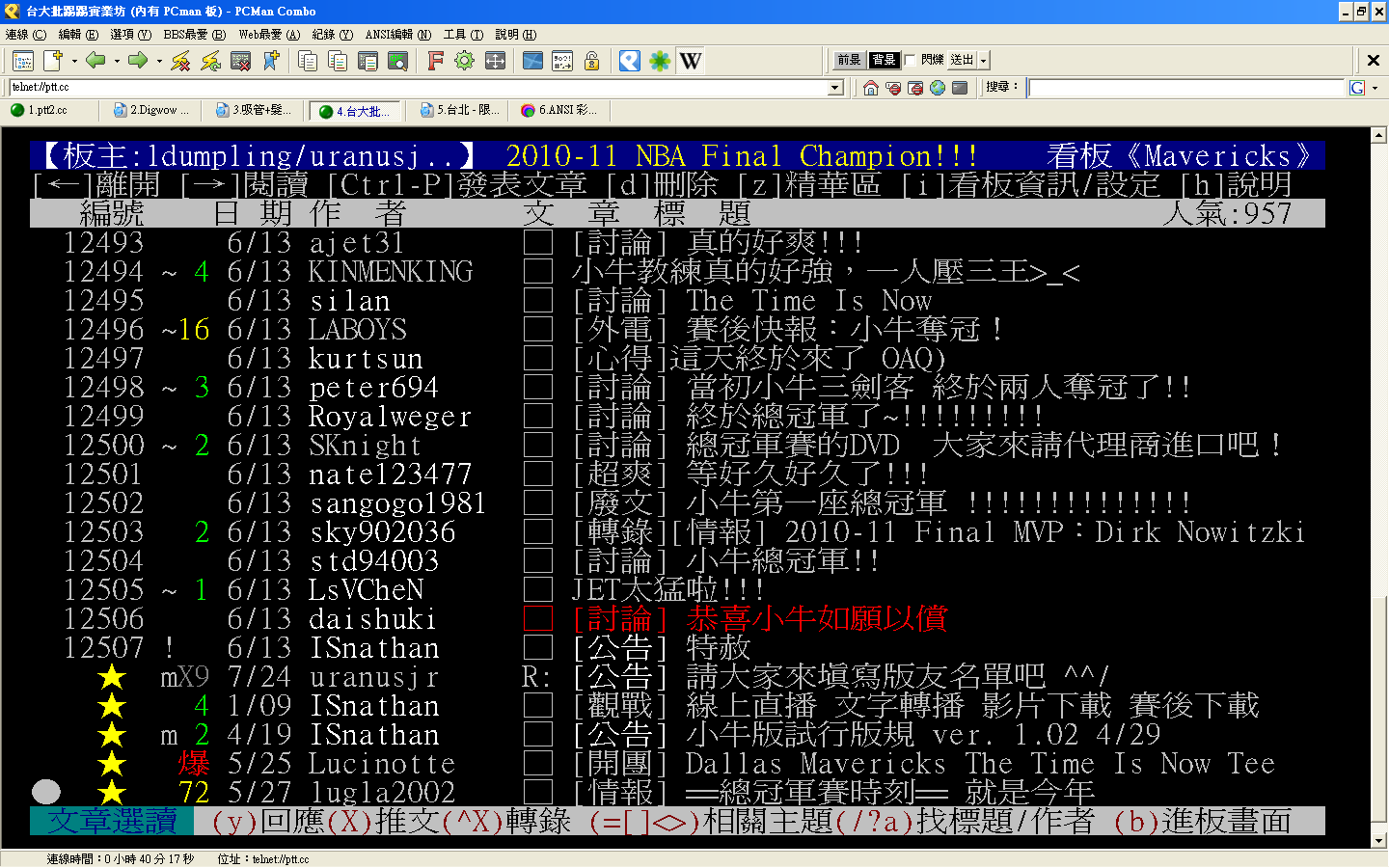Screen dimensions: 1389x868
Task: Expand the 送出 dropdown arrow
Action: (x=983, y=60)
